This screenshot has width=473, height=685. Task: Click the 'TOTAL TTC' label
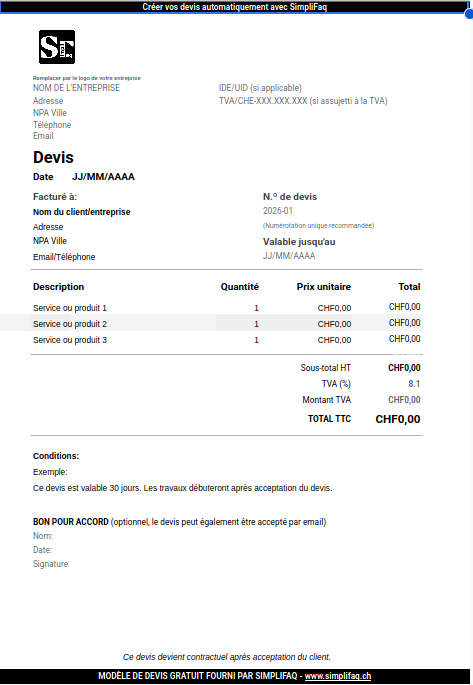[329, 419]
